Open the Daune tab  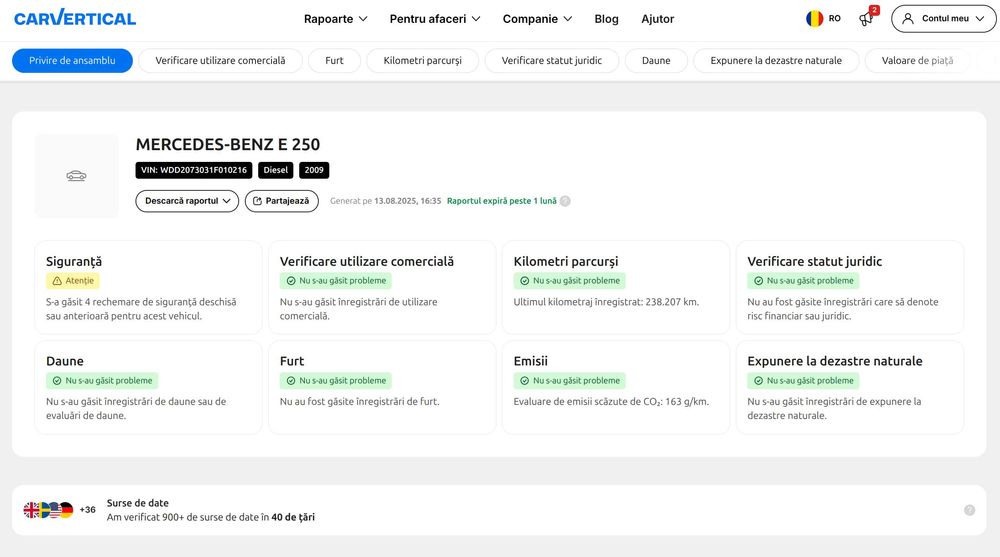point(656,61)
